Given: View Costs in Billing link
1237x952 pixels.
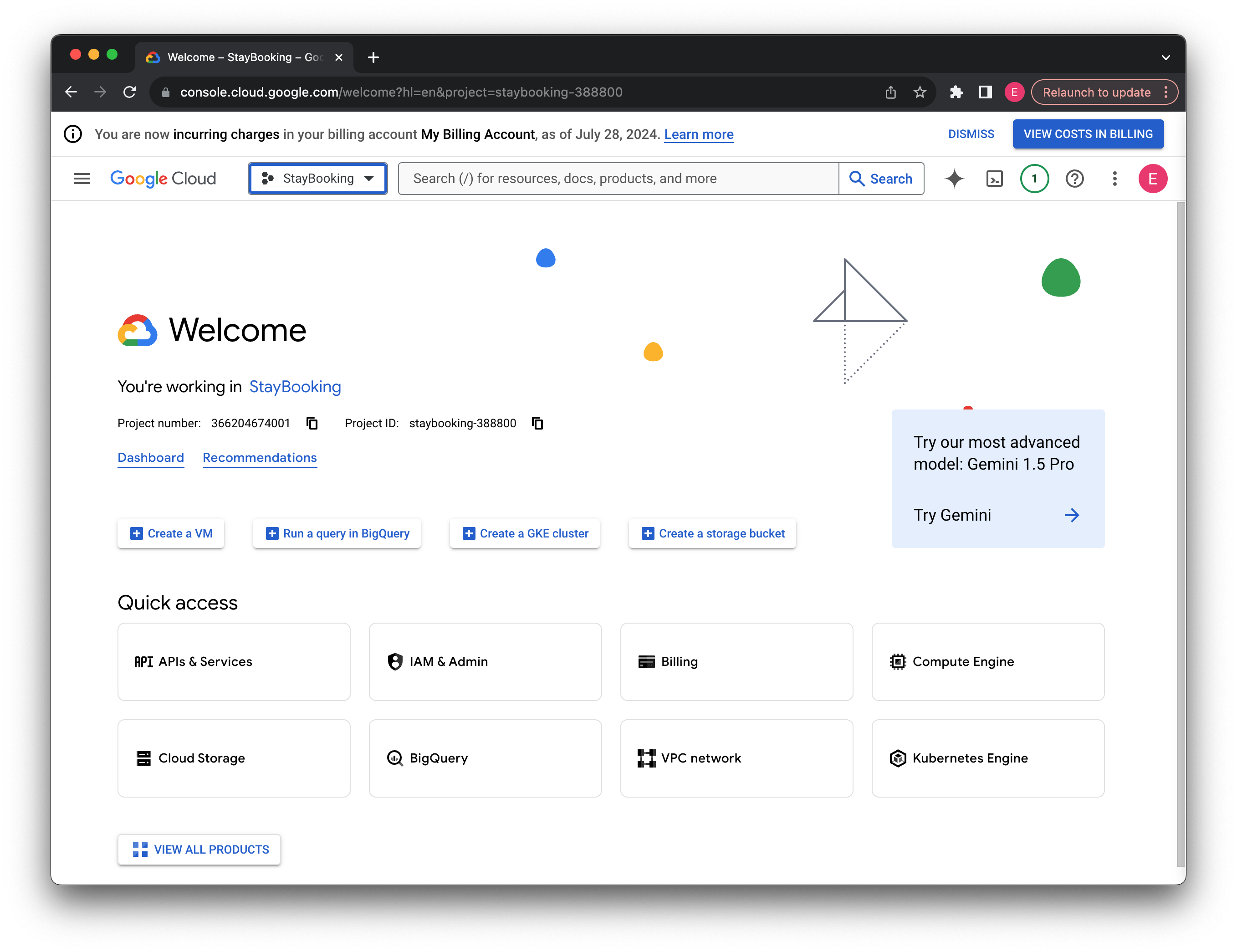Looking at the screenshot, I should (1088, 134).
